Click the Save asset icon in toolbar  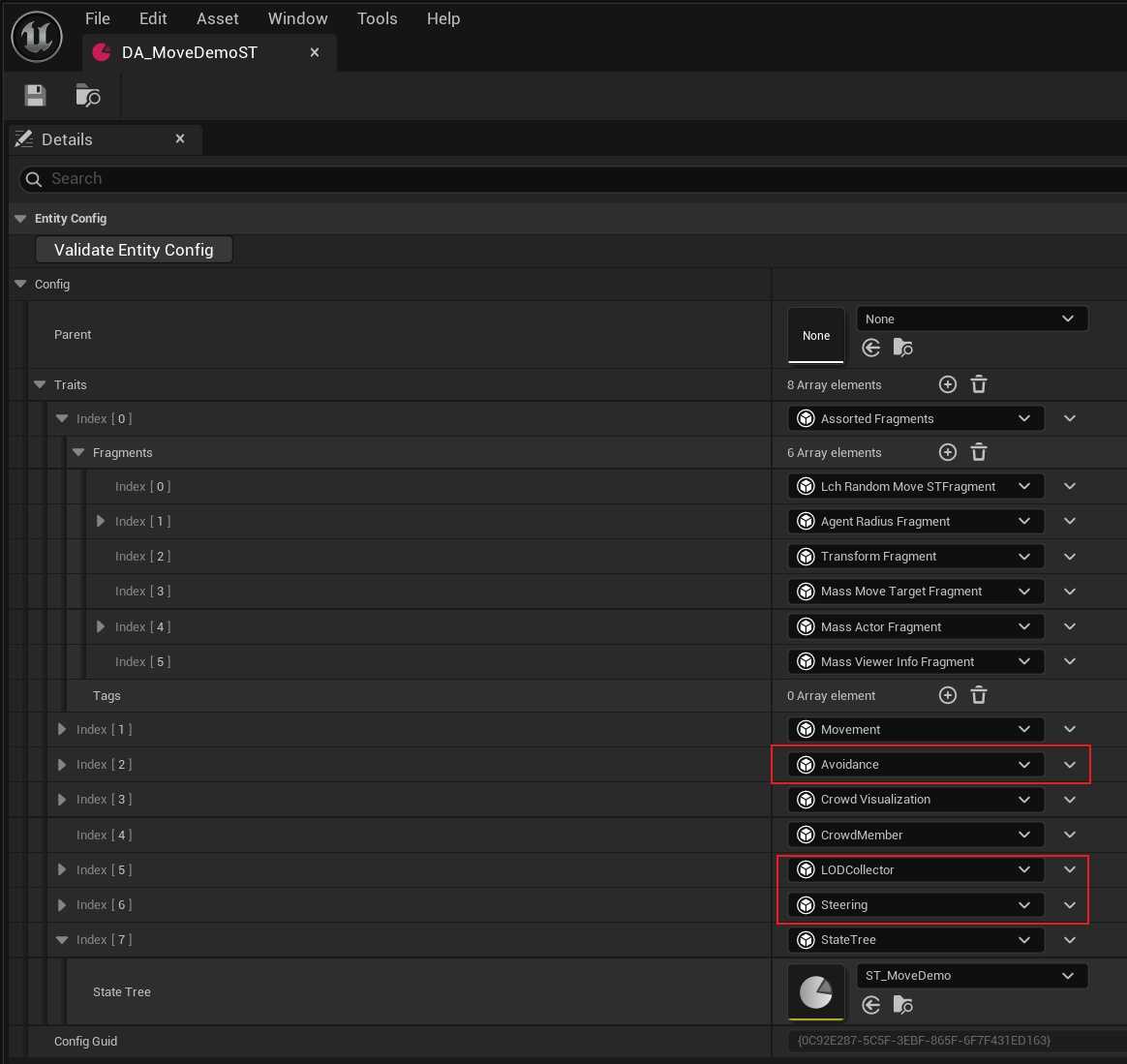click(x=36, y=95)
